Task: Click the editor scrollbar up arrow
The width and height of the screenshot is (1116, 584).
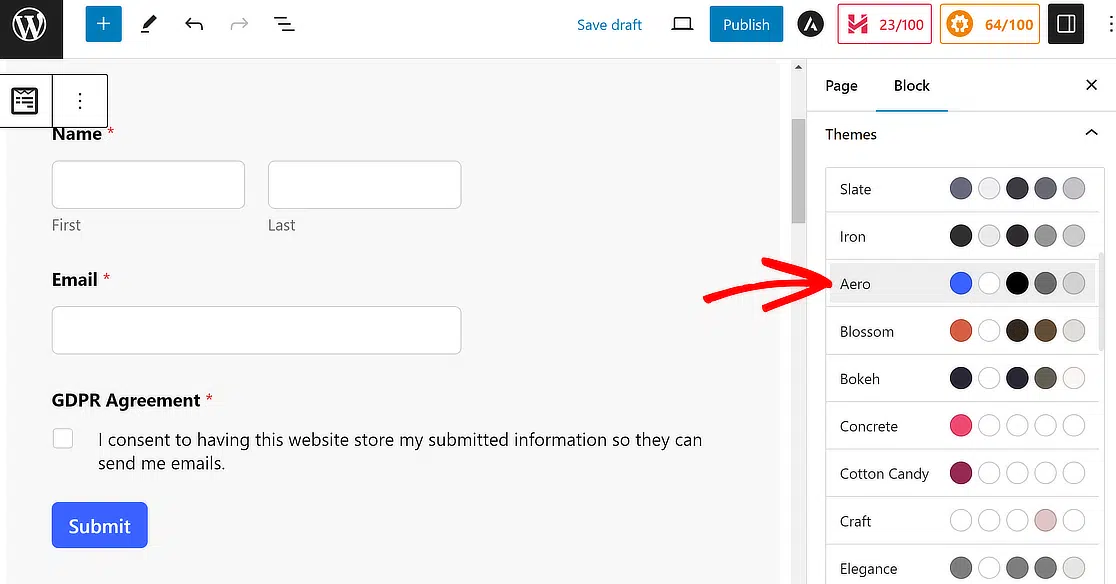Action: pyautogui.click(x=798, y=68)
